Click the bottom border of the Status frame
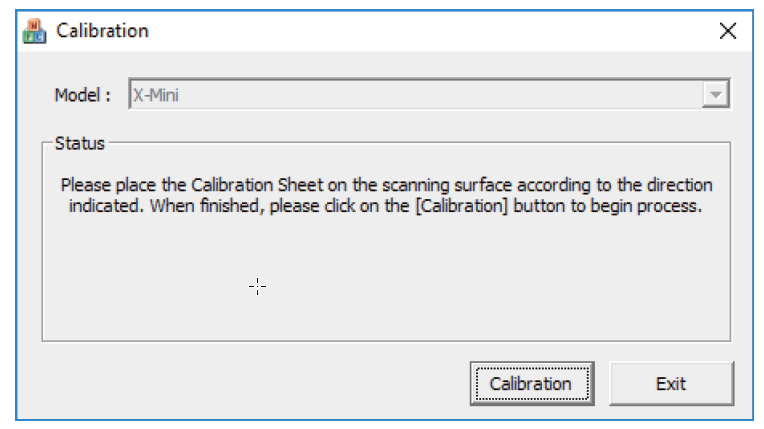The height and width of the screenshot is (429, 764). [386, 341]
